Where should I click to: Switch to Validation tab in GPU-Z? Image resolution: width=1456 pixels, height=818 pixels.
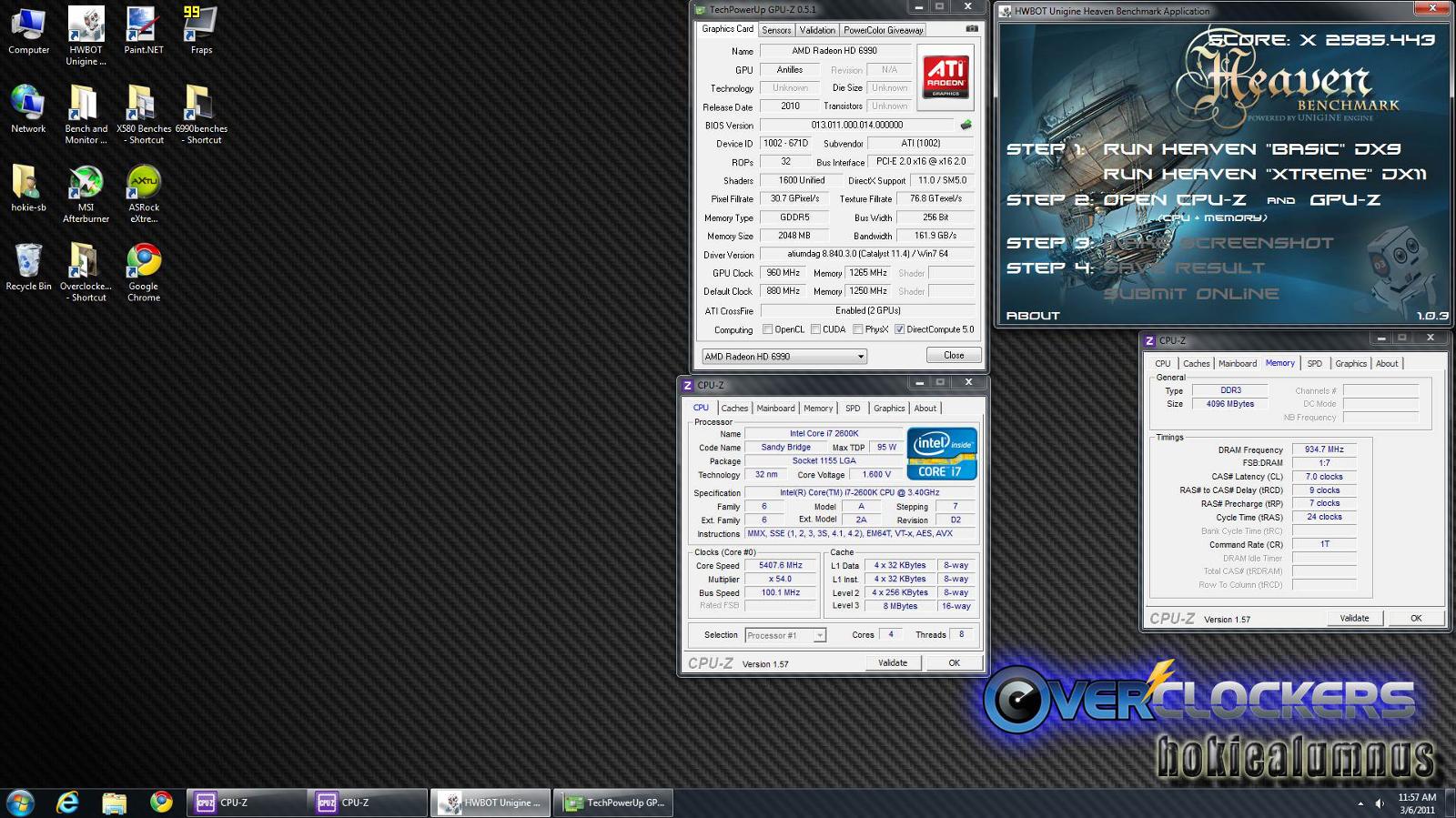[x=817, y=30]
